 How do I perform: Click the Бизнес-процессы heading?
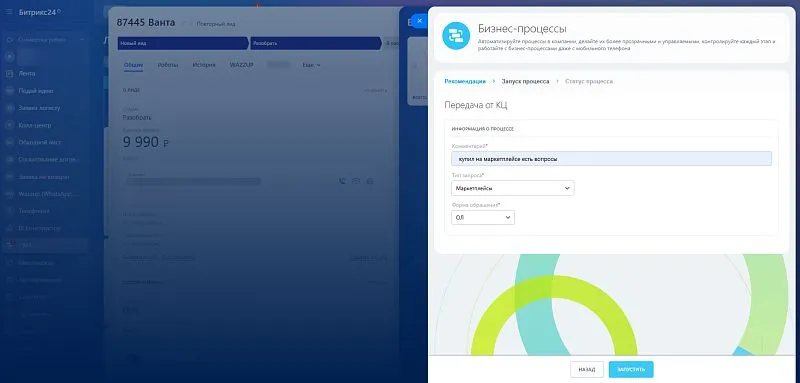pyautogui.click(x=522, y=29)
